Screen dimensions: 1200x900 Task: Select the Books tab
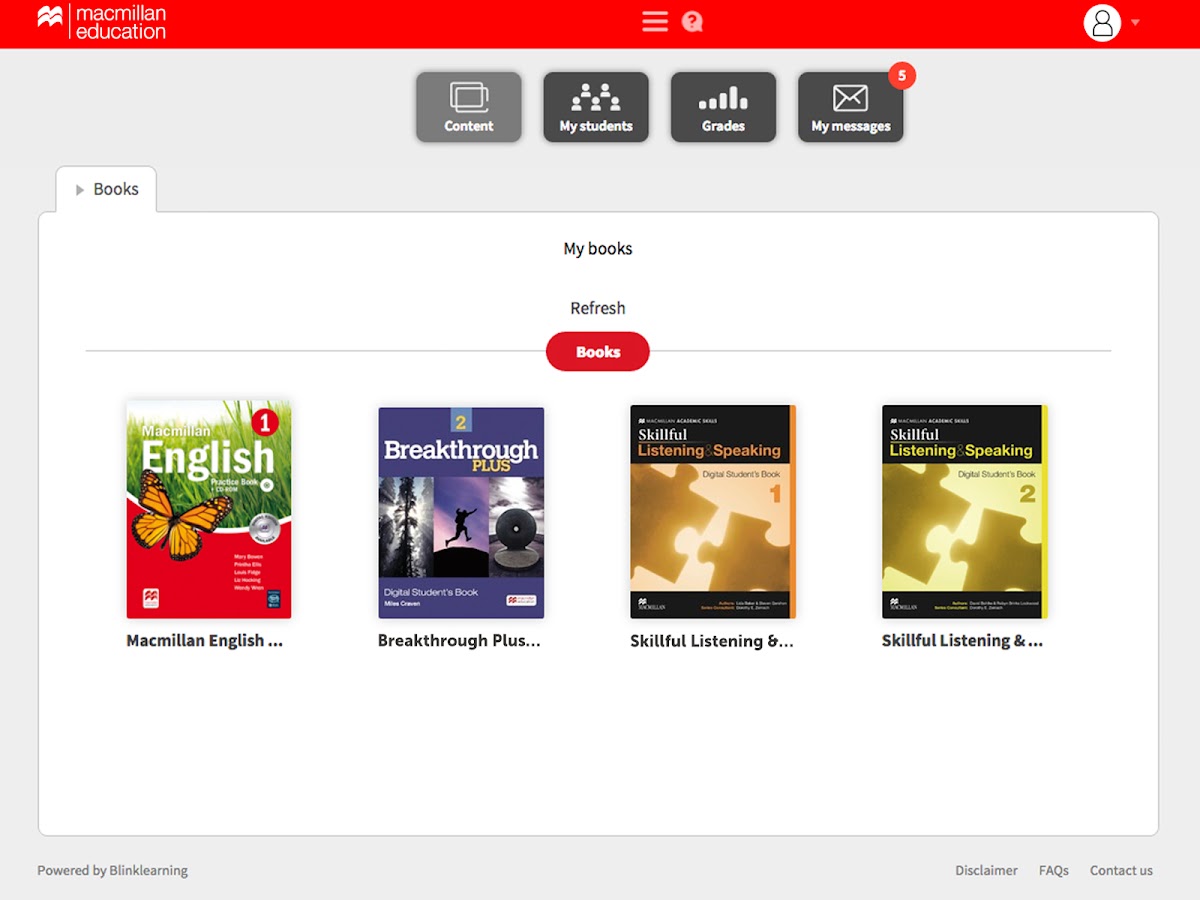click(116, 189)
